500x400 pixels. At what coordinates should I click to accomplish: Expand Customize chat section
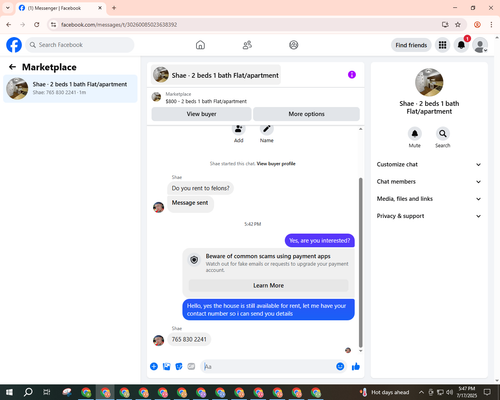[429, 165]
